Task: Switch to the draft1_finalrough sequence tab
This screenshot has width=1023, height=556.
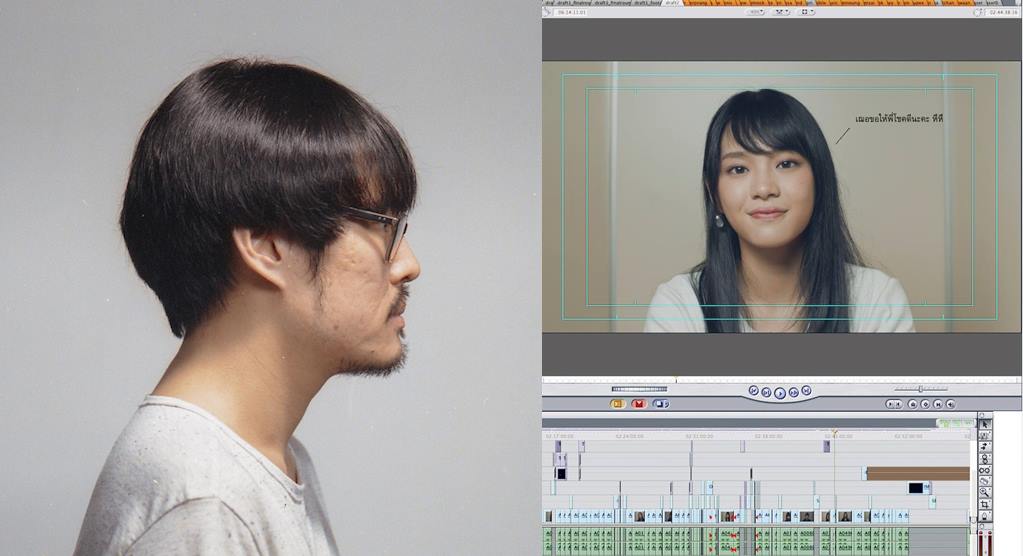Action: pyautogui.click(x=575, y=3)
